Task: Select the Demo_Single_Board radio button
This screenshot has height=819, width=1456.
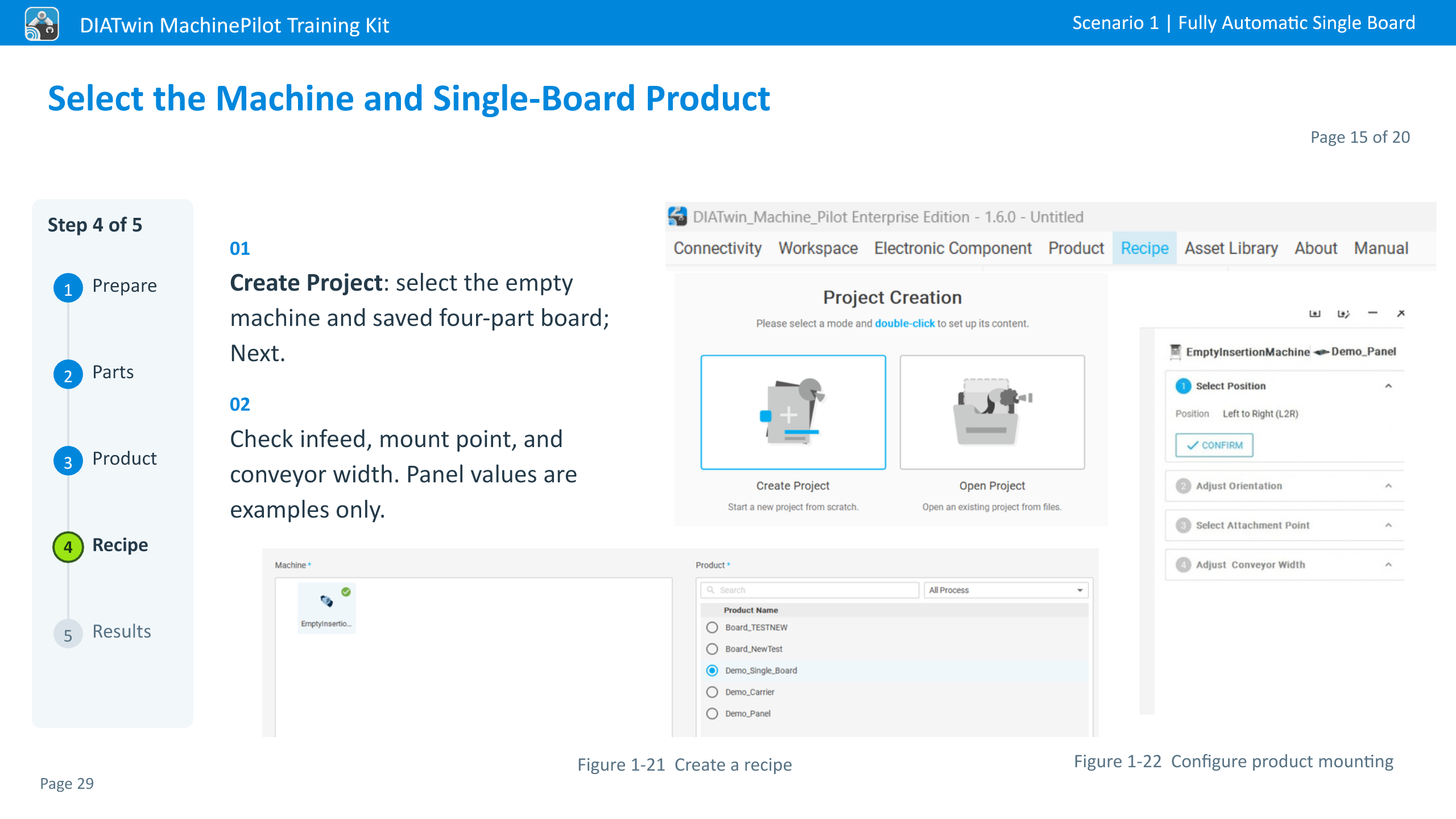Action: pos(712,671)
